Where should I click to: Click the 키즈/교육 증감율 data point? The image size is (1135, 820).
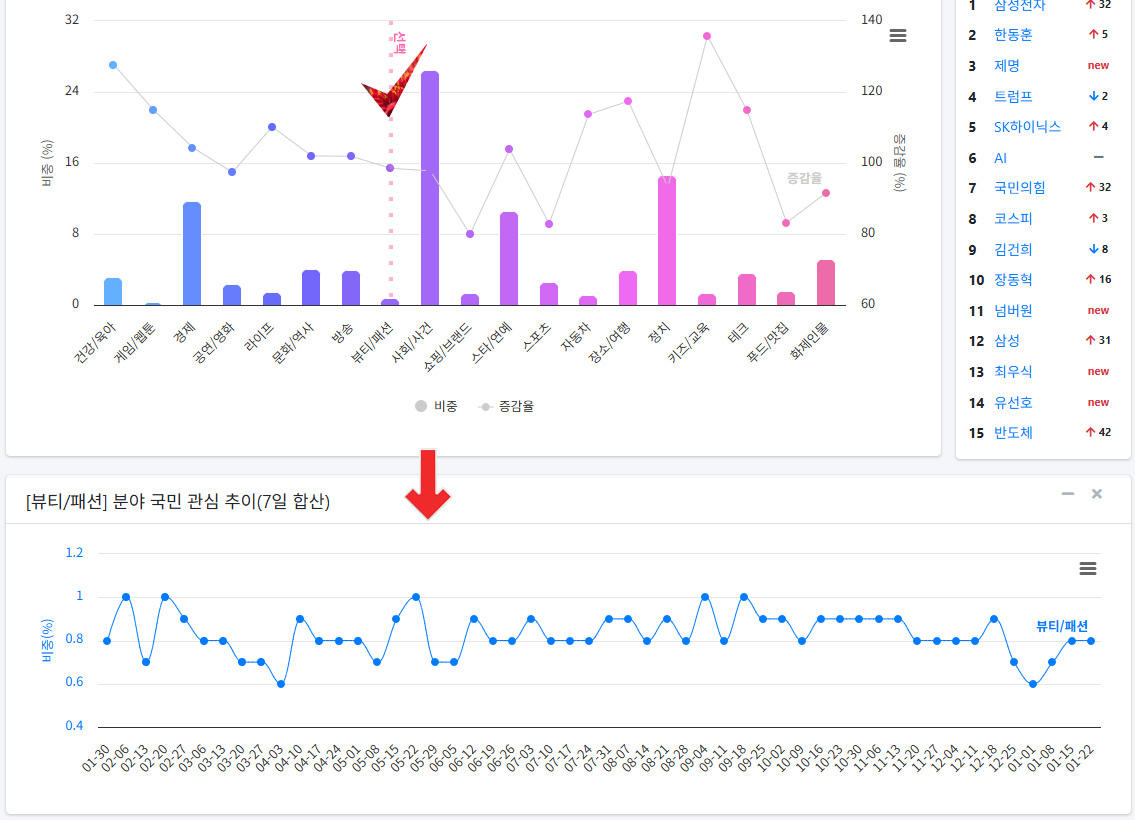pyautogui.click(x=707, y=36)
